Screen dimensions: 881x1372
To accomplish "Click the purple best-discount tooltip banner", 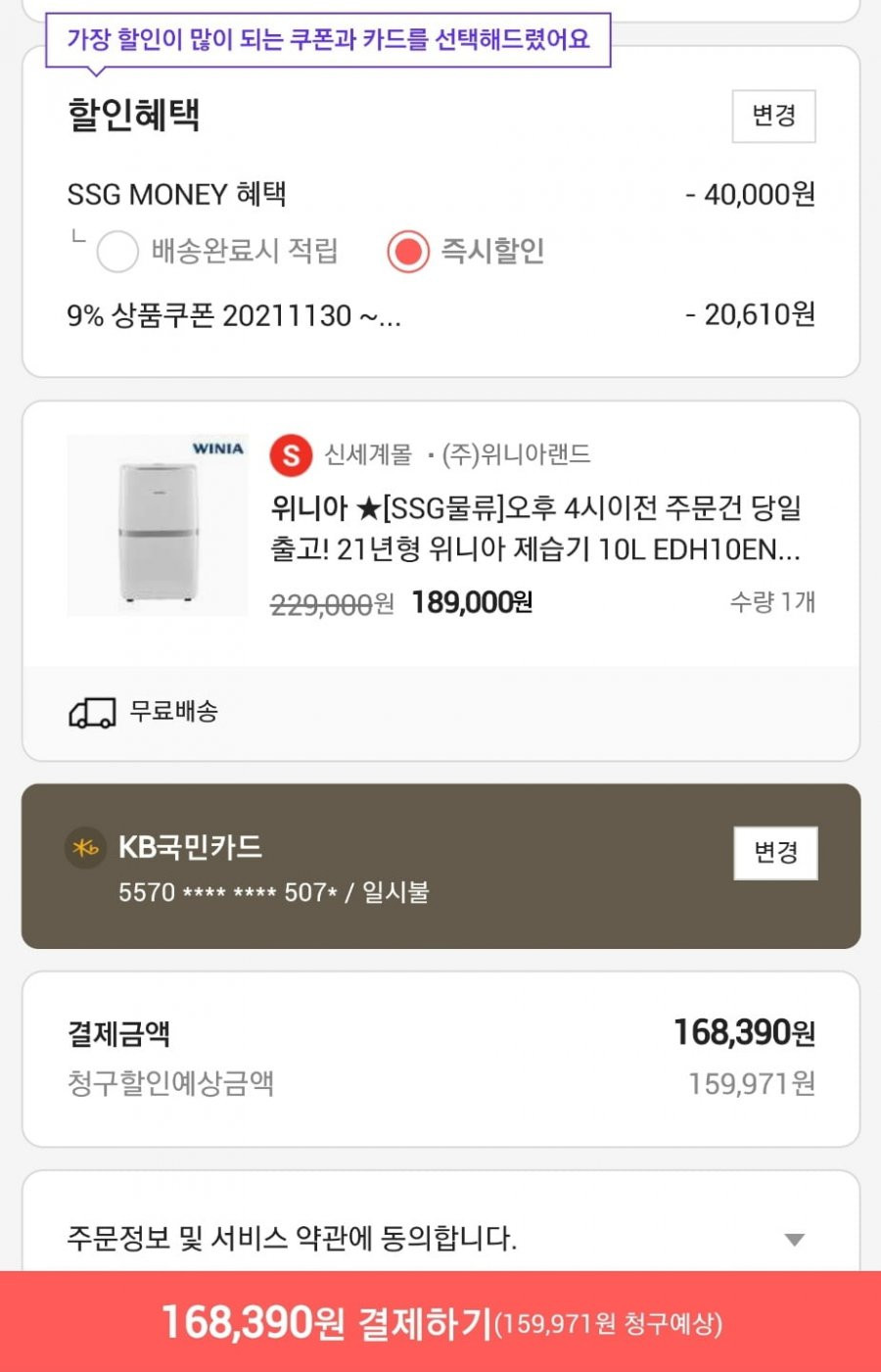I will tap(328, 40).
